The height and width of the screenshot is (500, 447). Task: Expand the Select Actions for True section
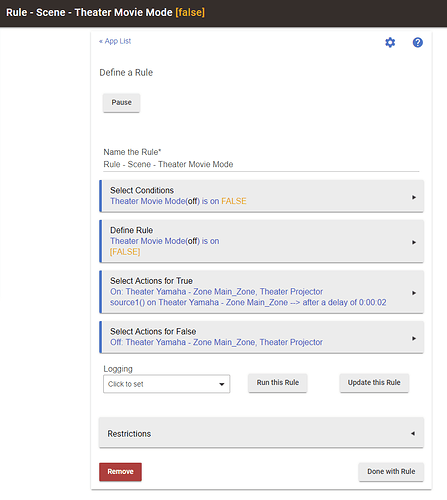(262, 292)
